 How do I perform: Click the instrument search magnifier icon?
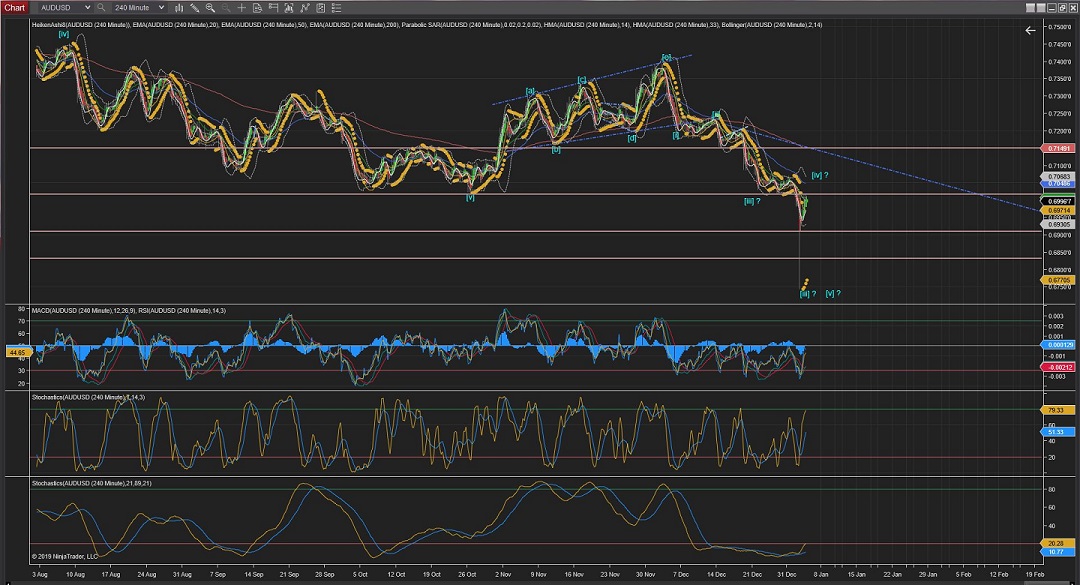coord(101,8)
